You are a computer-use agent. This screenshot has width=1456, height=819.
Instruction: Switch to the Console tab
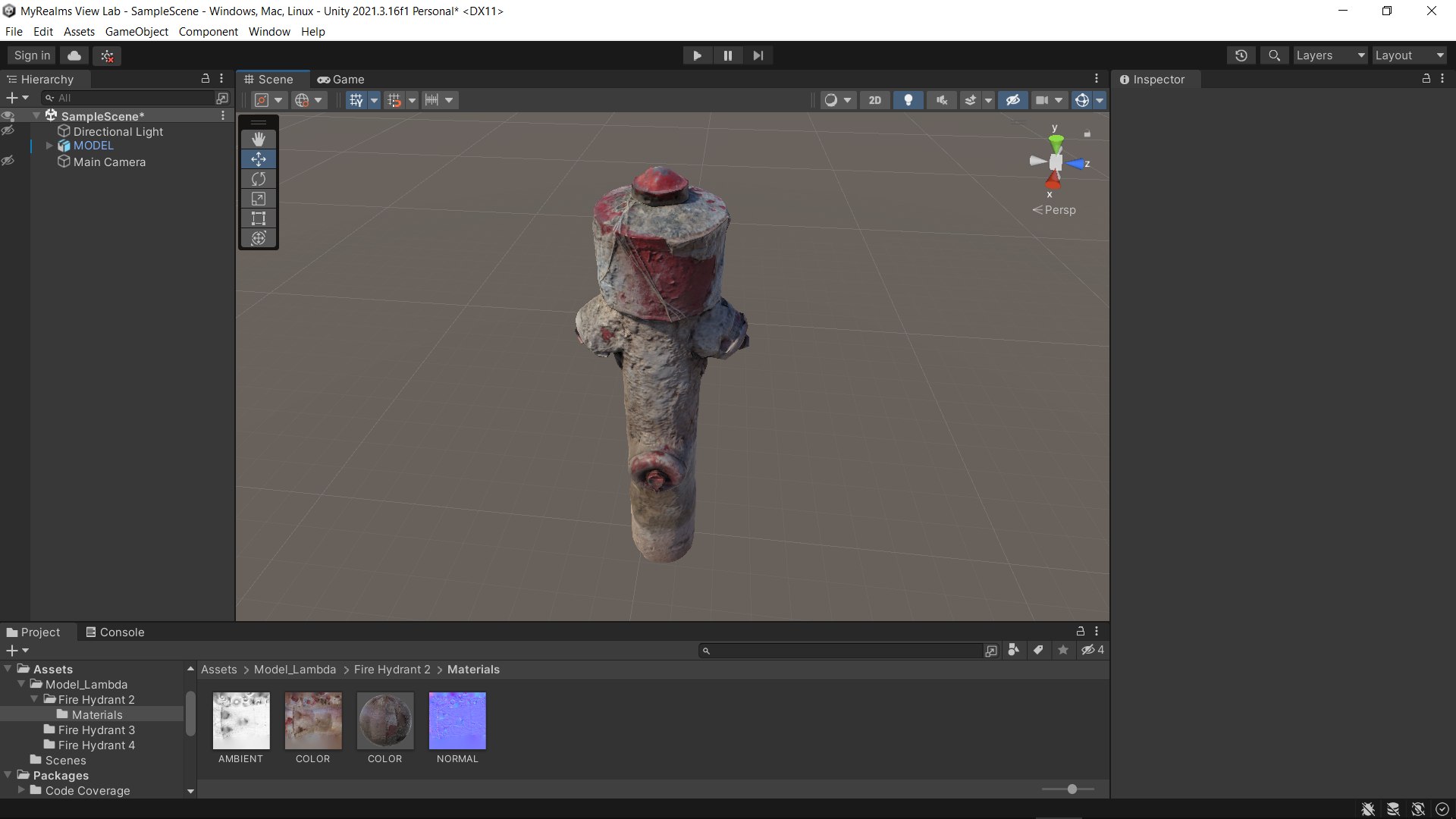pyautogui.click(x=115, y=632)
